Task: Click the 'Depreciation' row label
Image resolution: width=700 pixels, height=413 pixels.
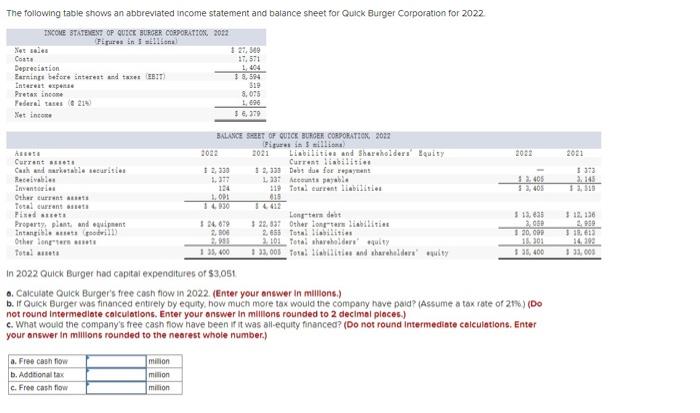Action: click(x=37, y=68)
